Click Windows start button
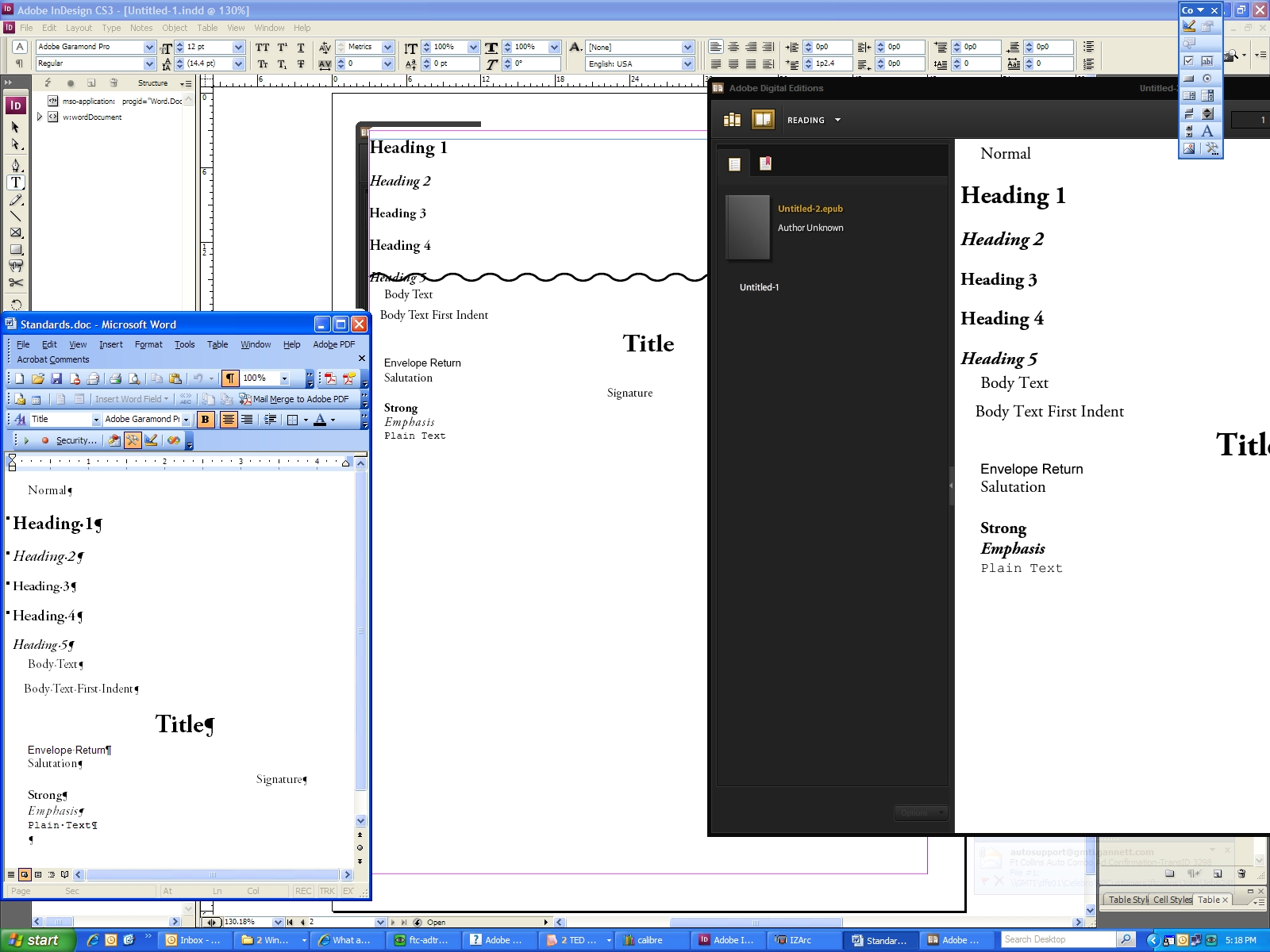The image size is (1270, 952). pyautogui.click(x=37, y=940)
